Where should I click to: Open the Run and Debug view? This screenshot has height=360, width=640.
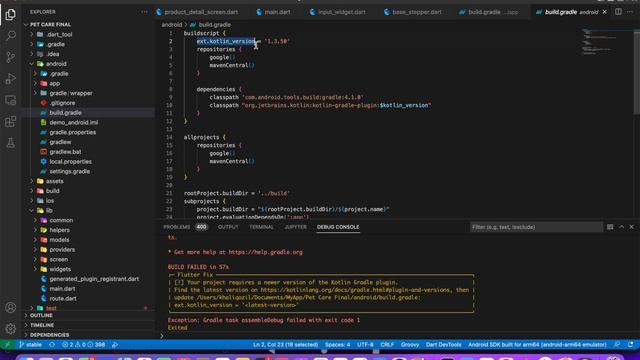(11, 78)
